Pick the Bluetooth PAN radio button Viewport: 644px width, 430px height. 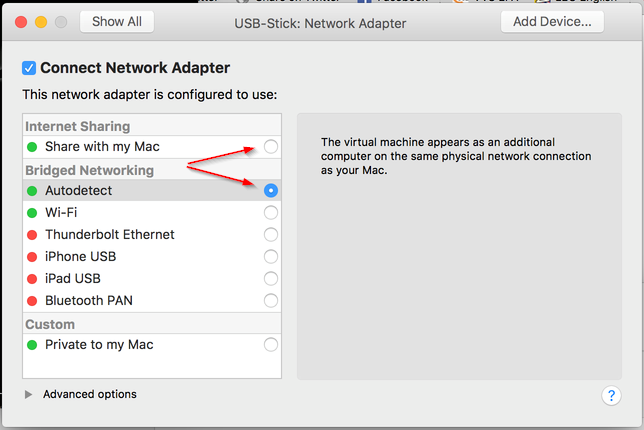click(x=270, y=301)
